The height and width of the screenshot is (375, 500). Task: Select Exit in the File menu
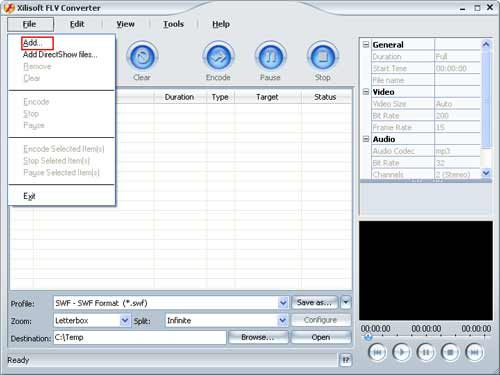point(29,196)
